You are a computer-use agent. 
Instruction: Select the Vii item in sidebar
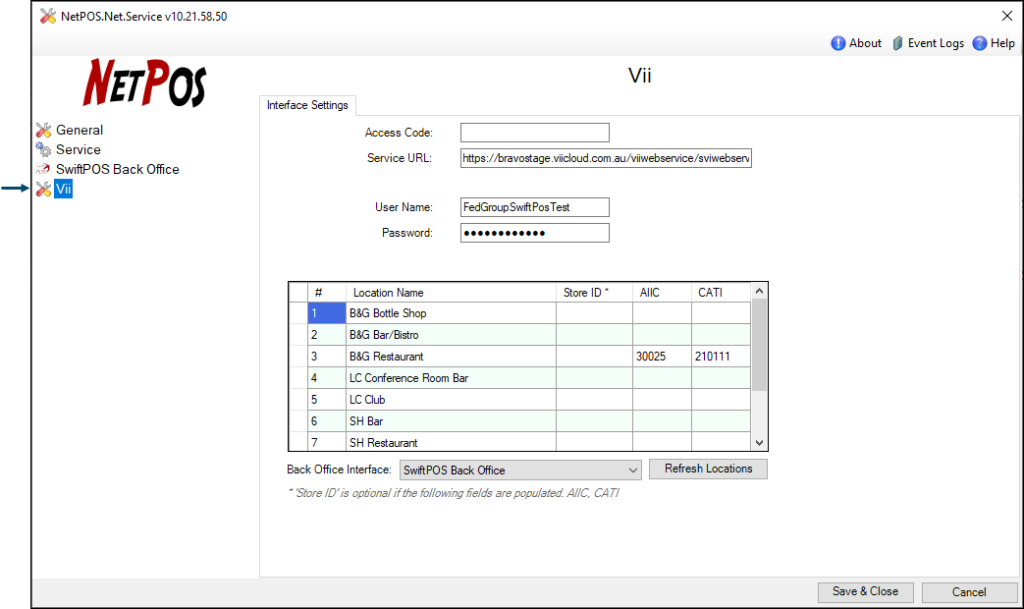[x=63, y=189]
